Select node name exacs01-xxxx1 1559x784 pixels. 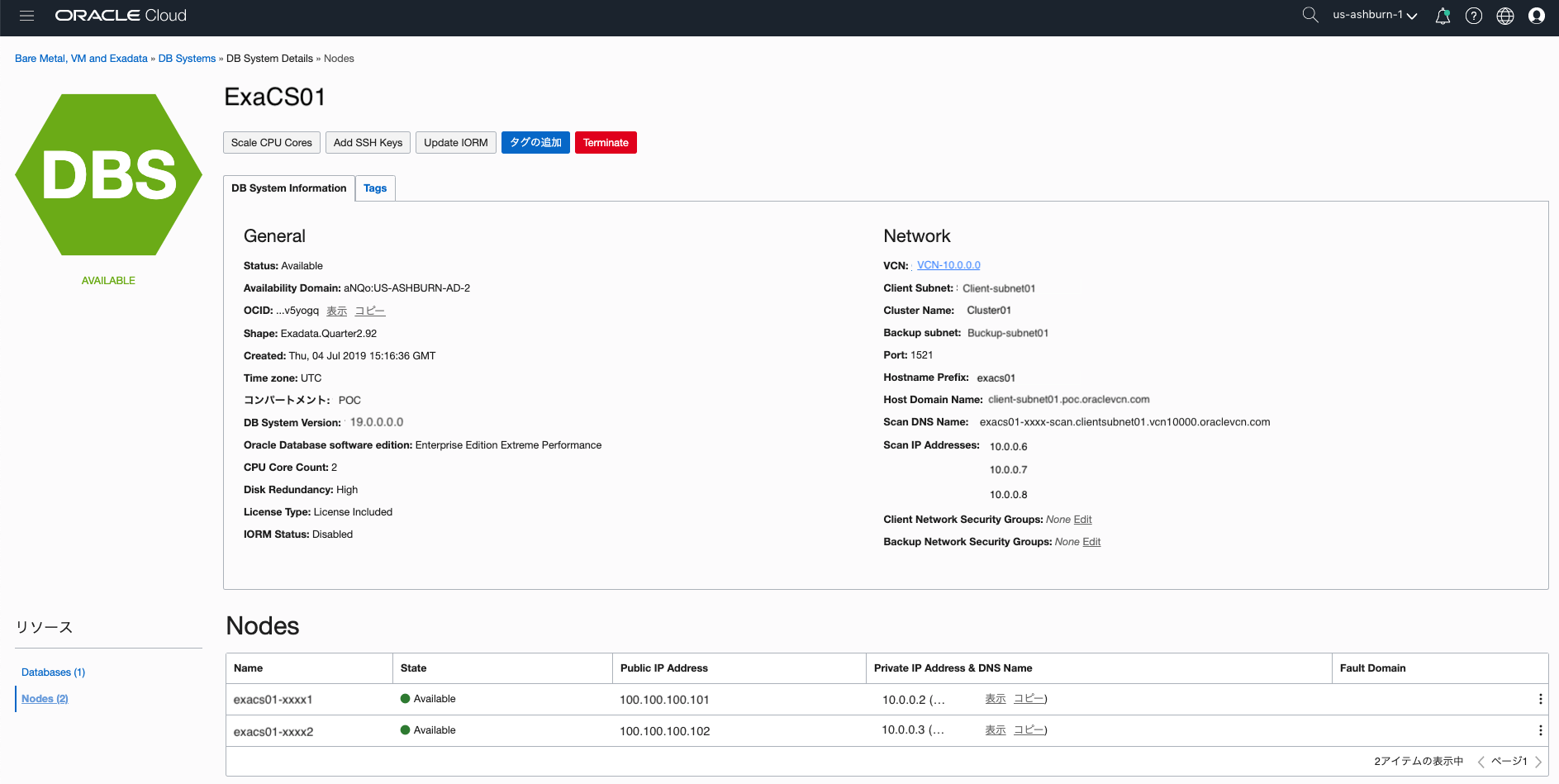click(x=273, y=700)
